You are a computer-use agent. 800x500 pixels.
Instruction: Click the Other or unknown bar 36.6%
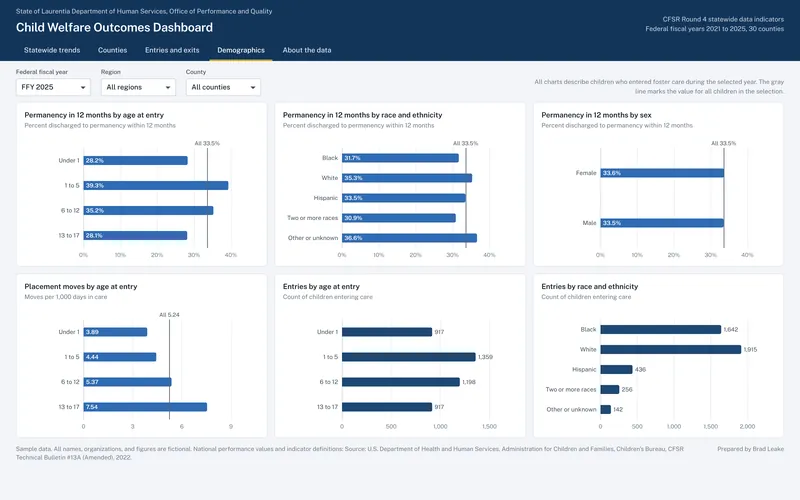coord(409,238)
